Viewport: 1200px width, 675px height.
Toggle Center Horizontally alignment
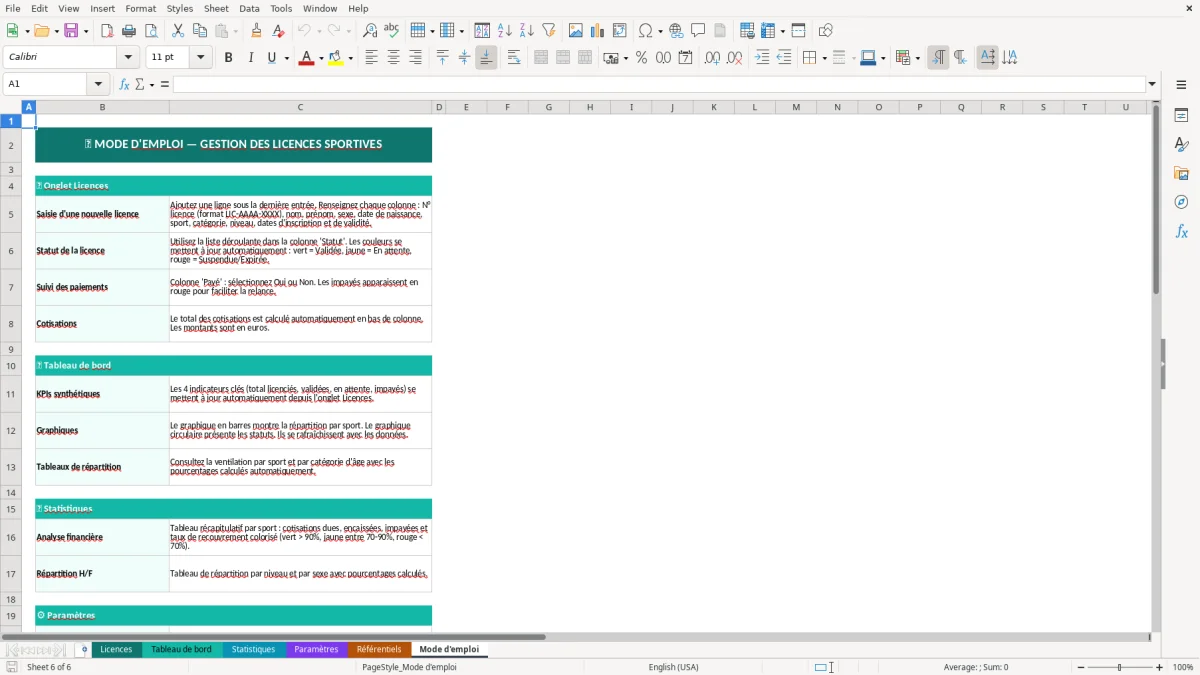[x=393, y=58]
